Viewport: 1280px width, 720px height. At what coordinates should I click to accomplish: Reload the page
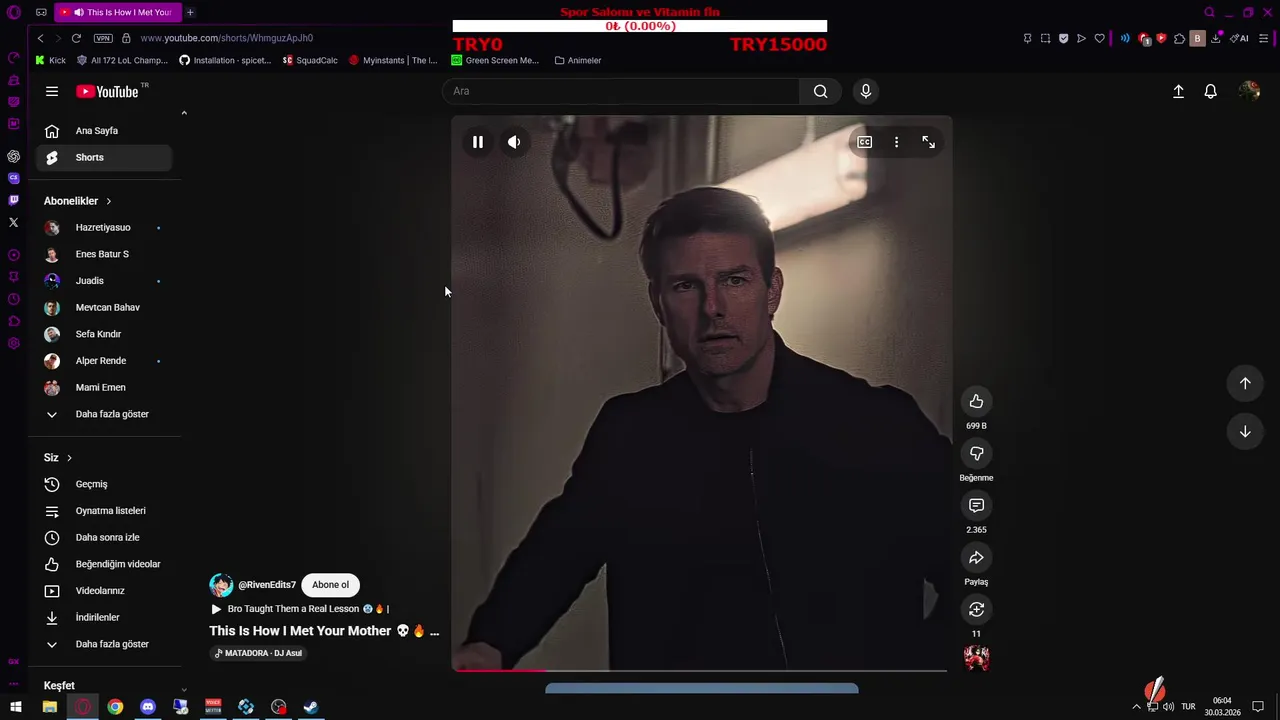coord(76,38)
